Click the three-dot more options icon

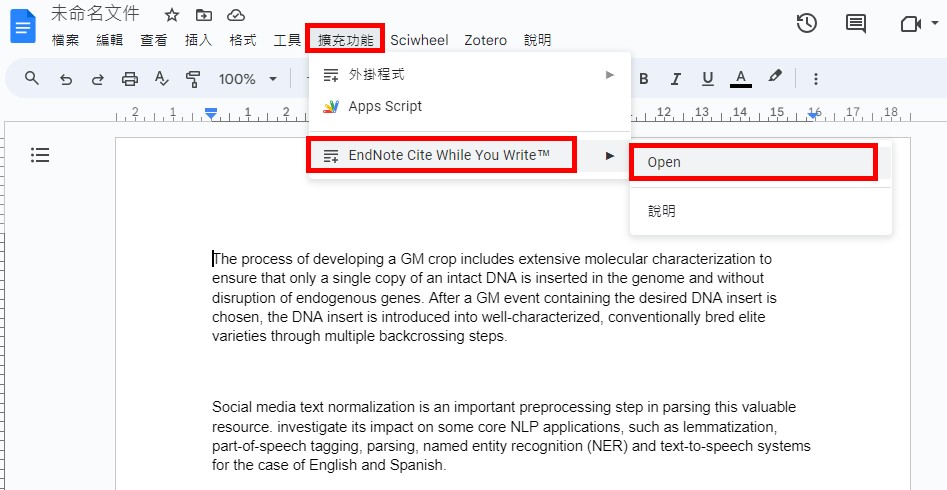coord(816,79)
